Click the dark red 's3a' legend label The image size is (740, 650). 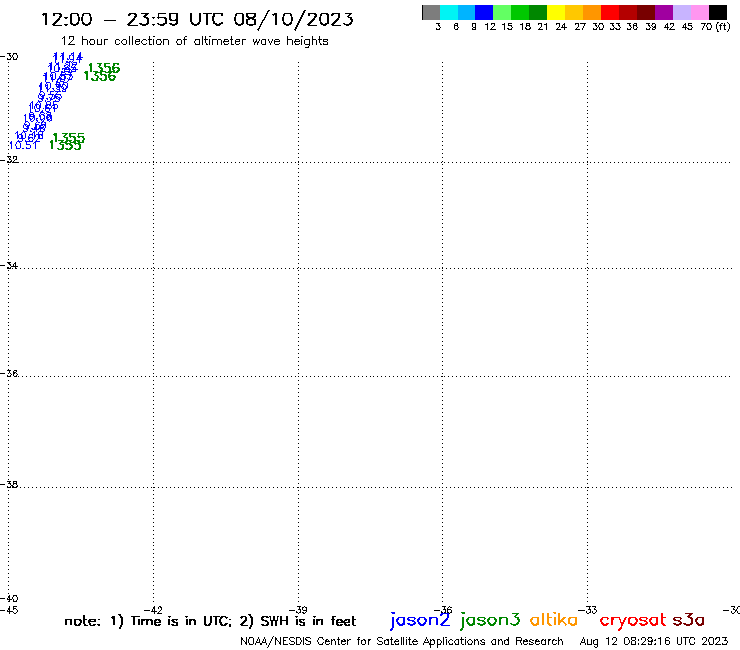point(689,620)
